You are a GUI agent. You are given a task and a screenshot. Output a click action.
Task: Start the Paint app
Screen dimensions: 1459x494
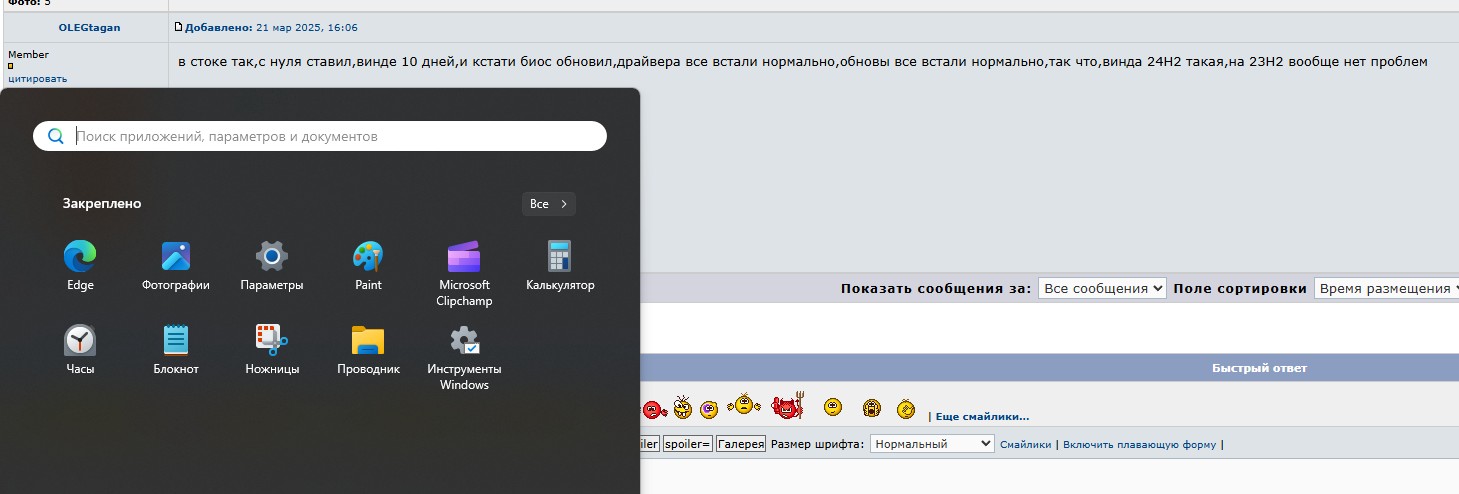point(368,265)
